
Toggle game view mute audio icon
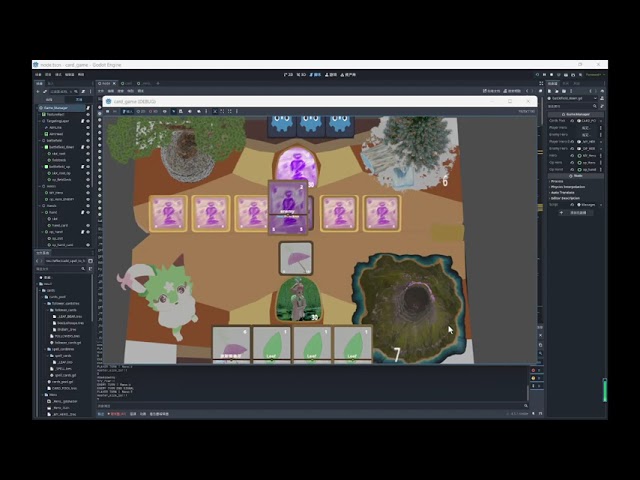[x=189, y=111]
